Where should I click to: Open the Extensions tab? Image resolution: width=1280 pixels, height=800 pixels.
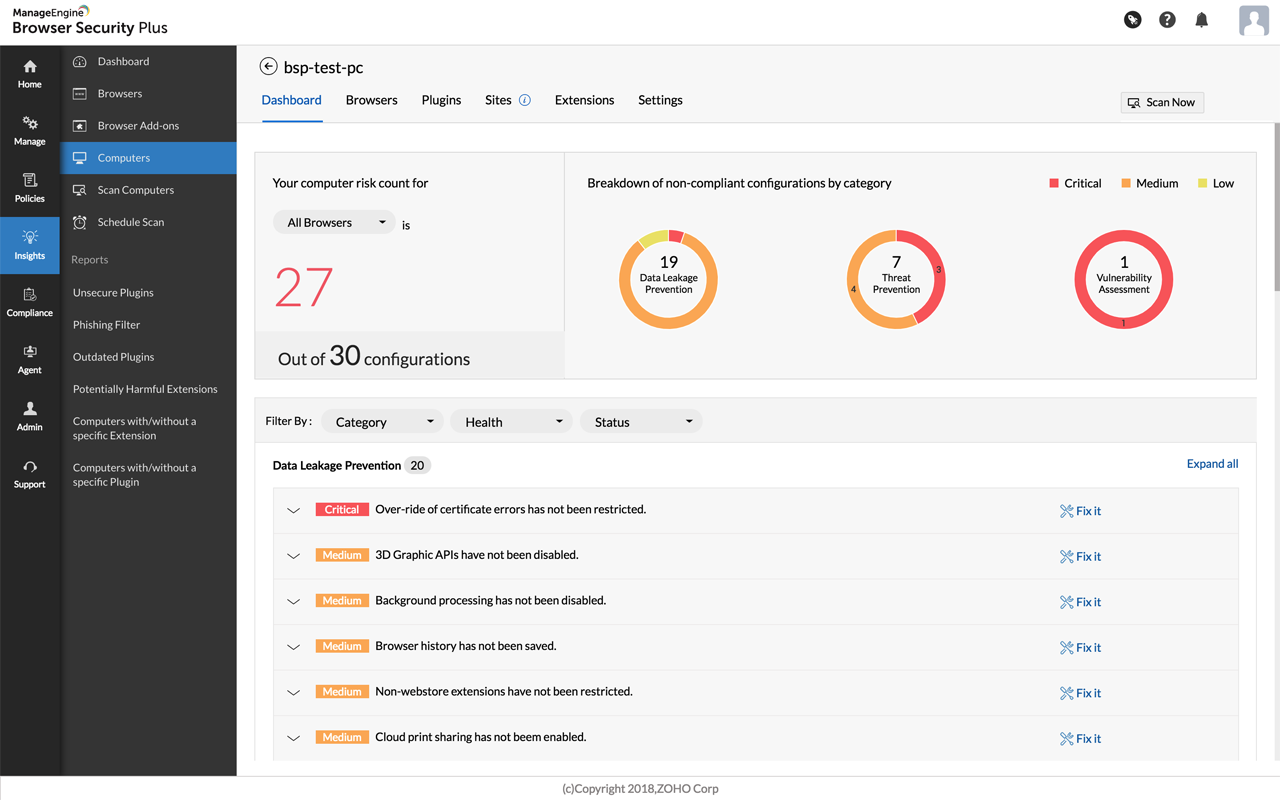pos(584,100)
